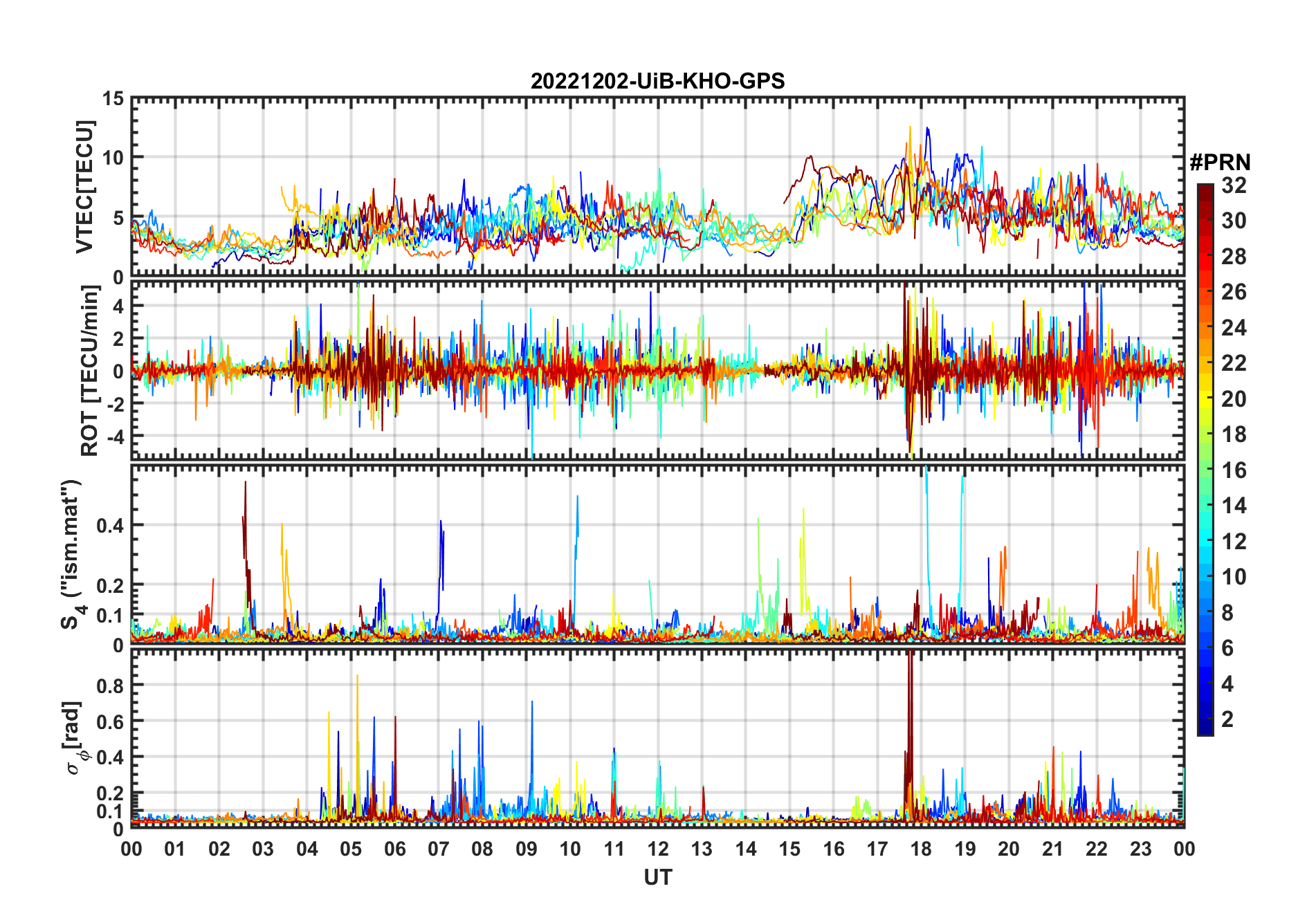This screenshot has height=920, width=1316.
Task: Select the UT axis hour label 17
Action: [877, 849]
